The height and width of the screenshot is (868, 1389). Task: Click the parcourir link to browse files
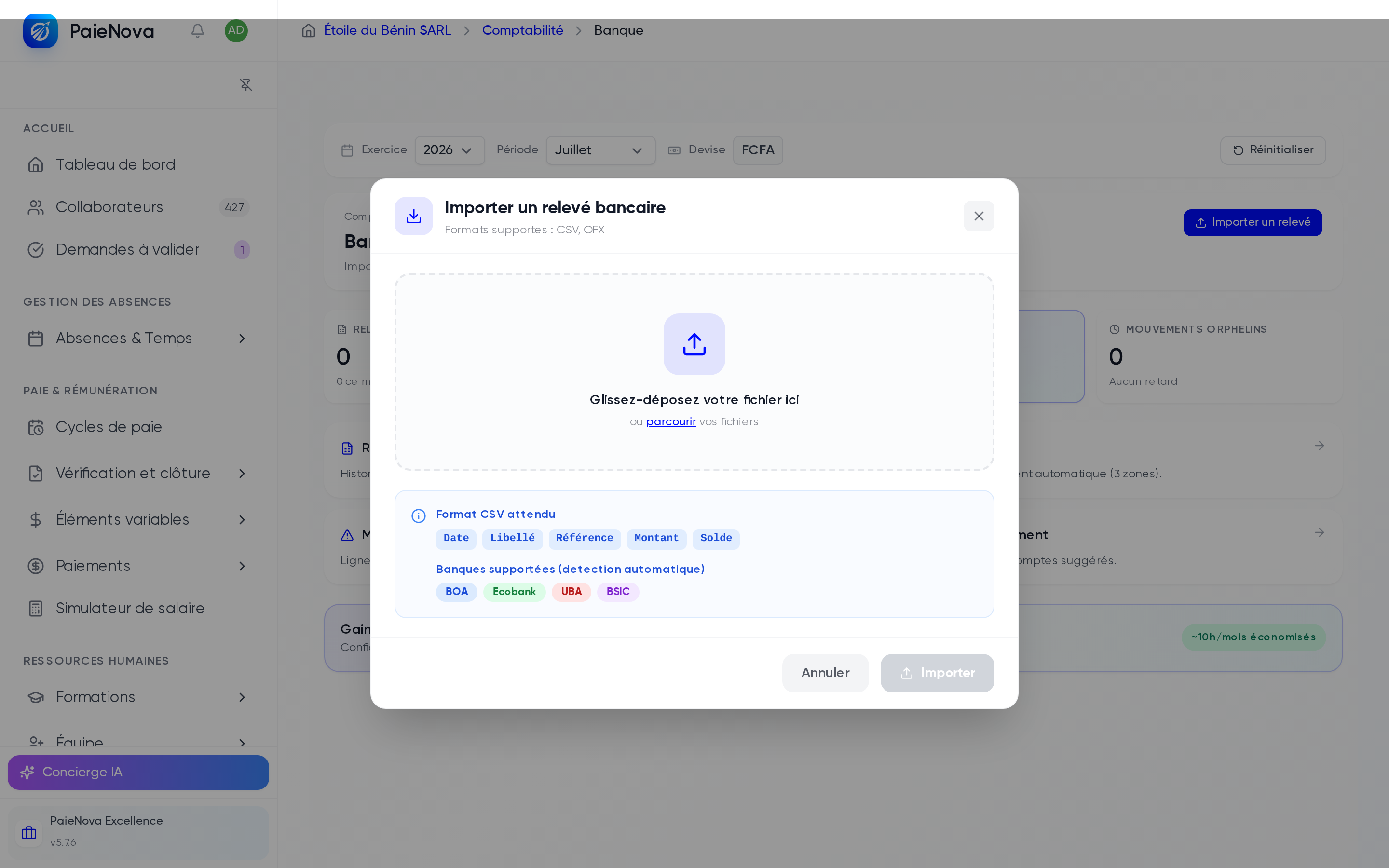point(671,422)
